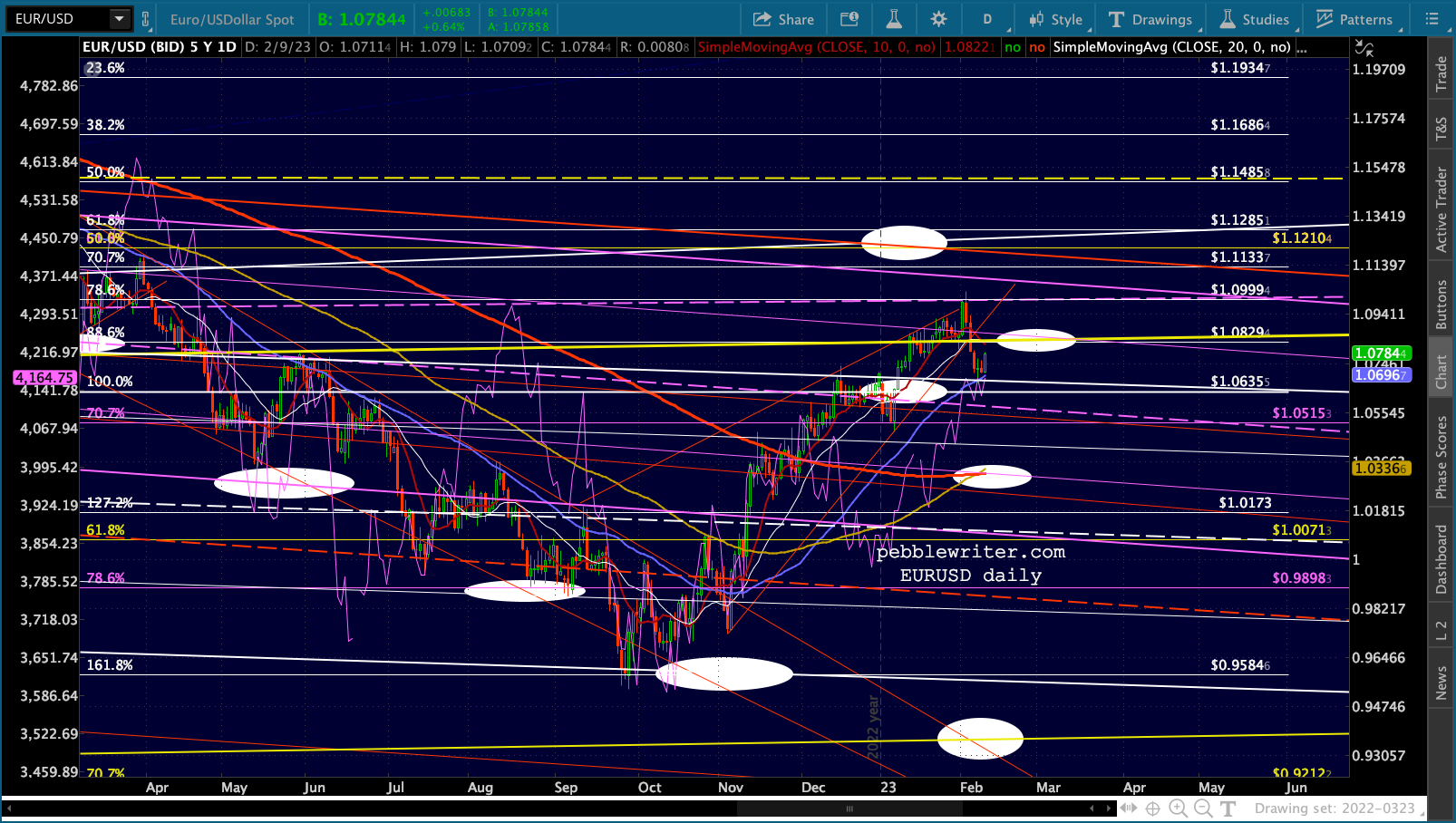The width and height of the screenshot is (1456, 823).
Task: Click the $1.1485 Fibonacci level label
Action: click(x=1240, y=172)
